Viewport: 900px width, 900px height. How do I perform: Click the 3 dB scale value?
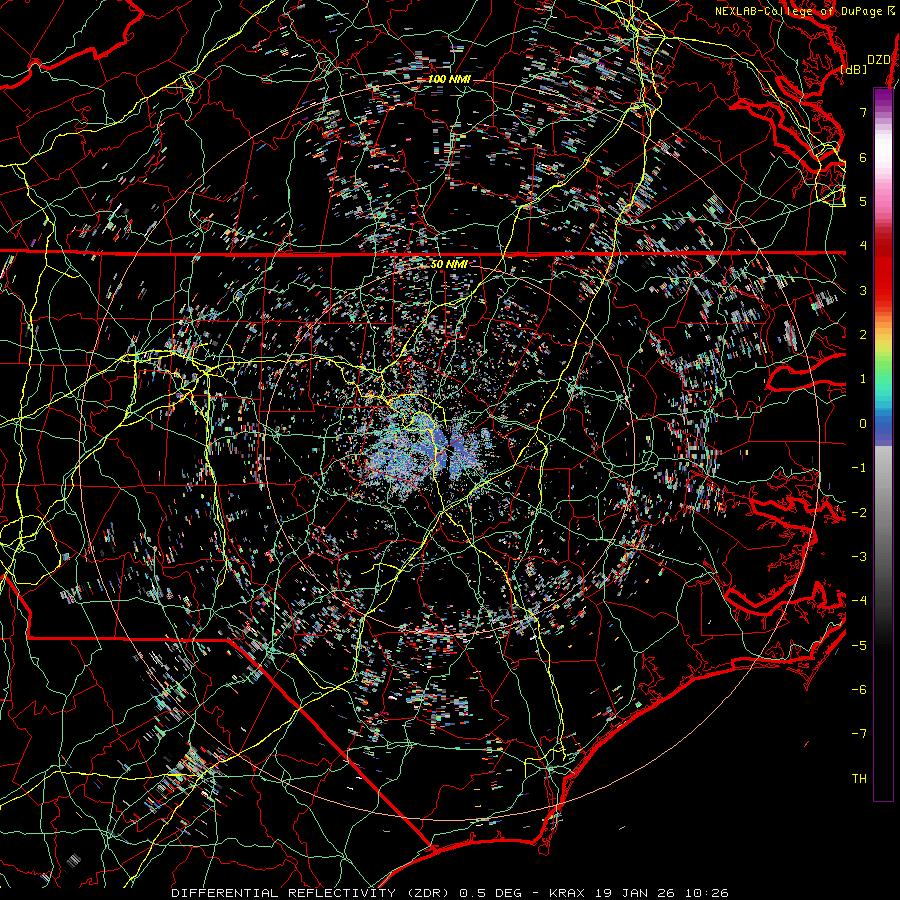[863, 290]
